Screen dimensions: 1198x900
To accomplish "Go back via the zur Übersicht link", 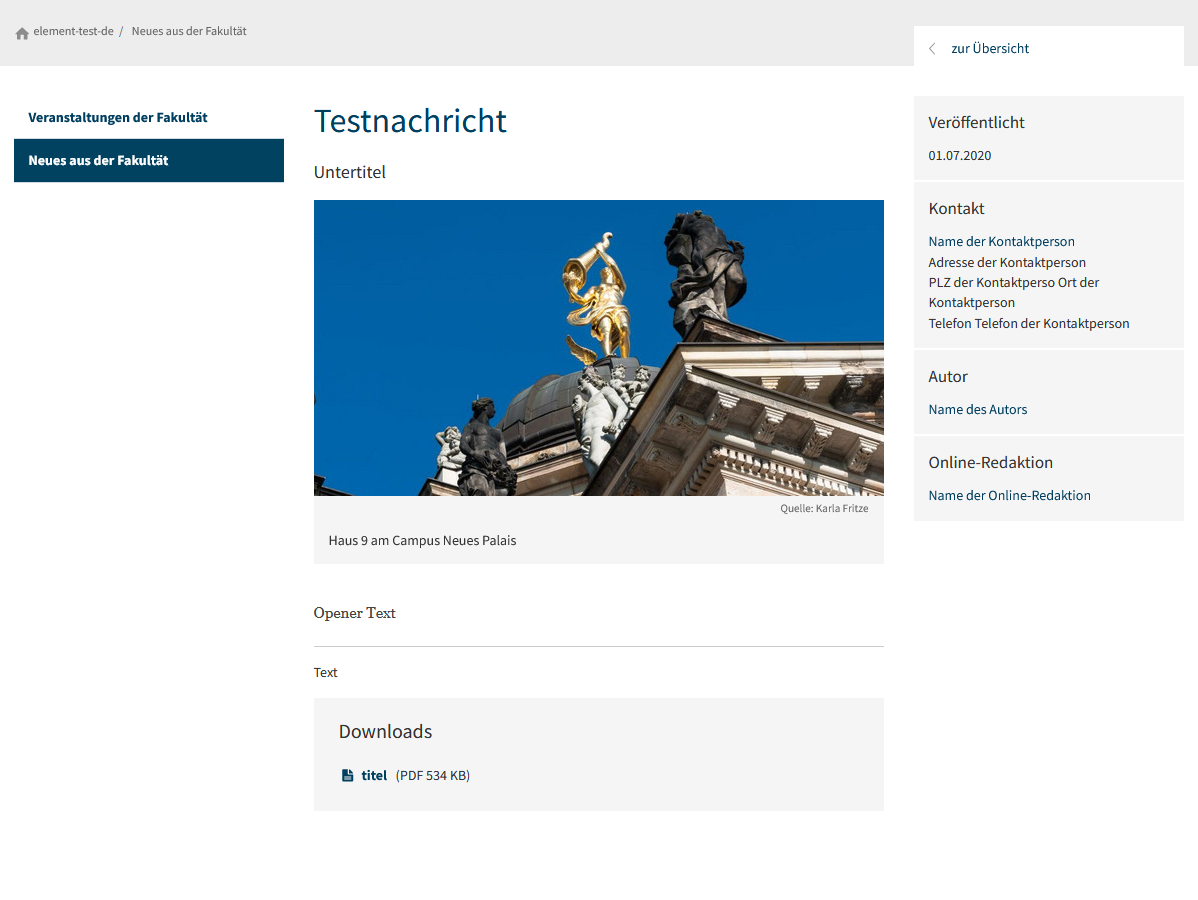I will (989, 48).
